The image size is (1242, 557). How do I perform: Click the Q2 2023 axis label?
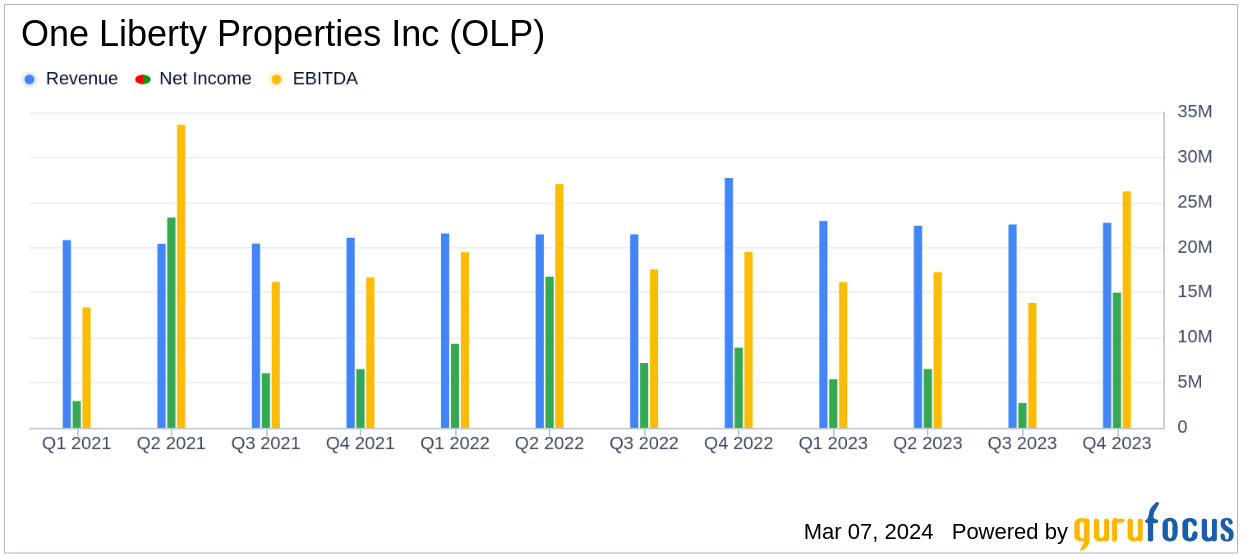tap(928, 443)
